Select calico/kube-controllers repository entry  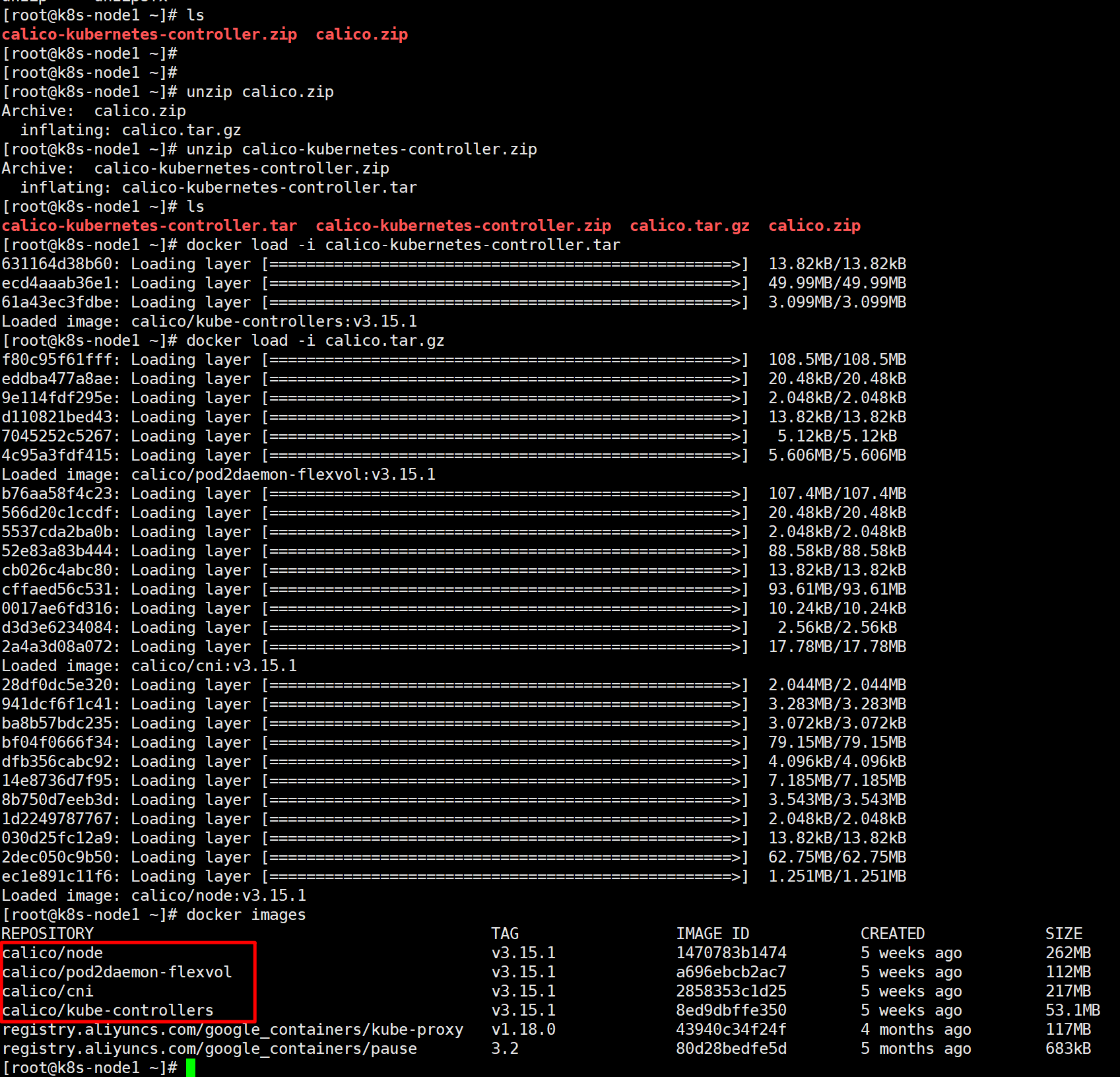coord(108,1010)
